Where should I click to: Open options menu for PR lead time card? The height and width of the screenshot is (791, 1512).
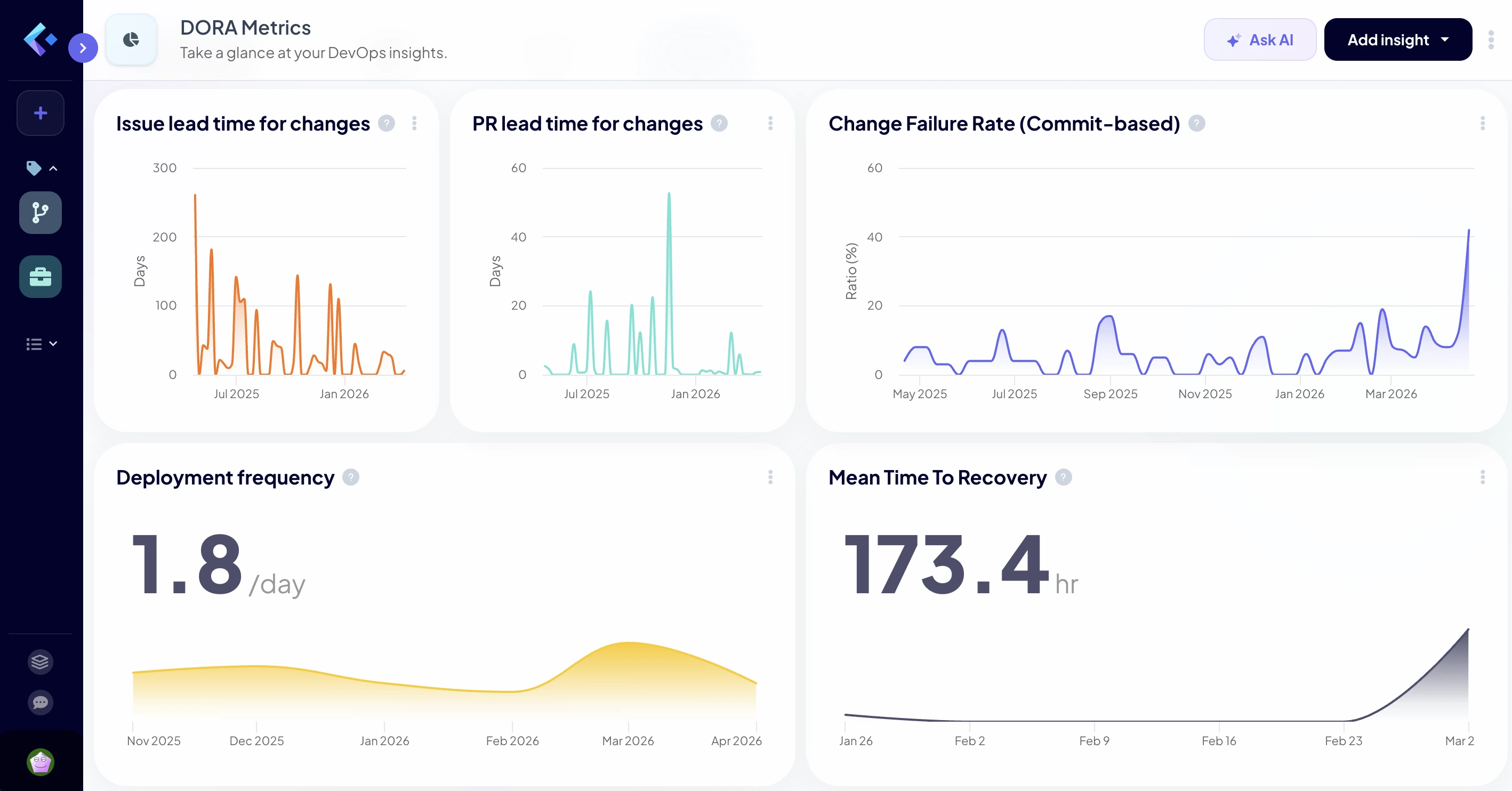click(x=771, y=123)
